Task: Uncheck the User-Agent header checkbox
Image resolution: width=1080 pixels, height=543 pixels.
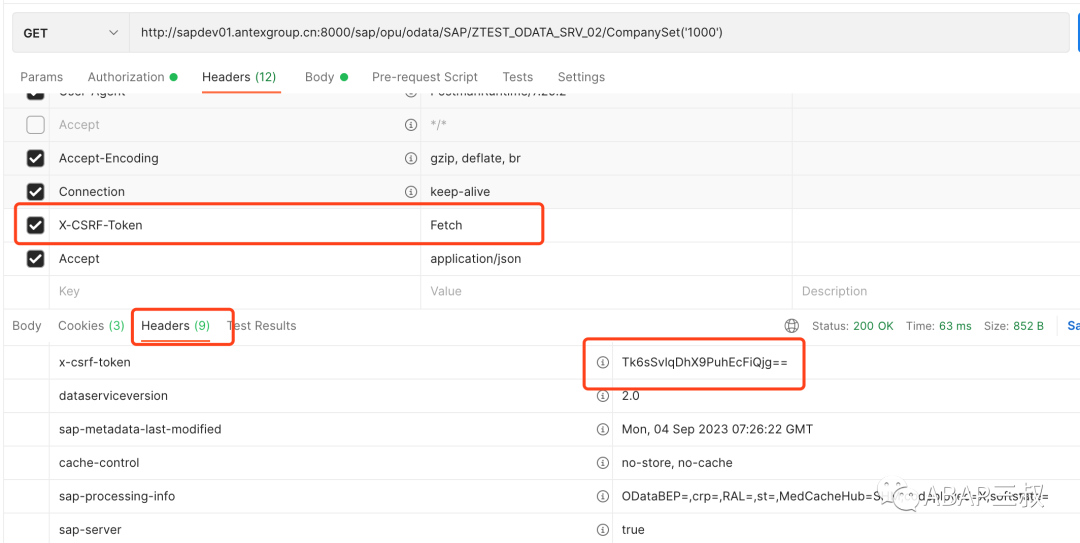Action: pos(35,94)
